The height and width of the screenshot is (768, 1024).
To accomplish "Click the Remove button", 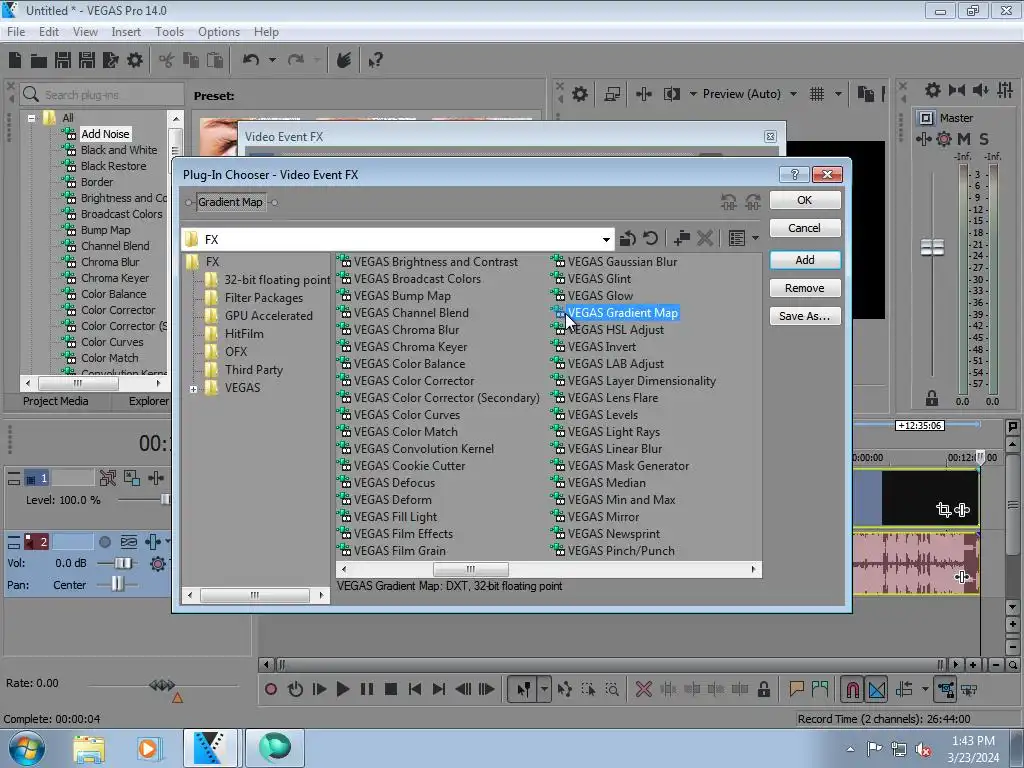I will click(x=805, y=288).
